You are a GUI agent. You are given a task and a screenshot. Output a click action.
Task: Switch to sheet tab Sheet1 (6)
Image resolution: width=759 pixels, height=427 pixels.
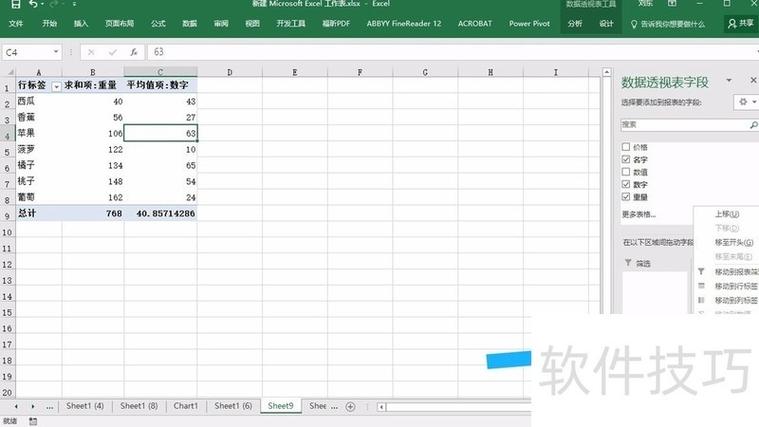coord(233,406)
